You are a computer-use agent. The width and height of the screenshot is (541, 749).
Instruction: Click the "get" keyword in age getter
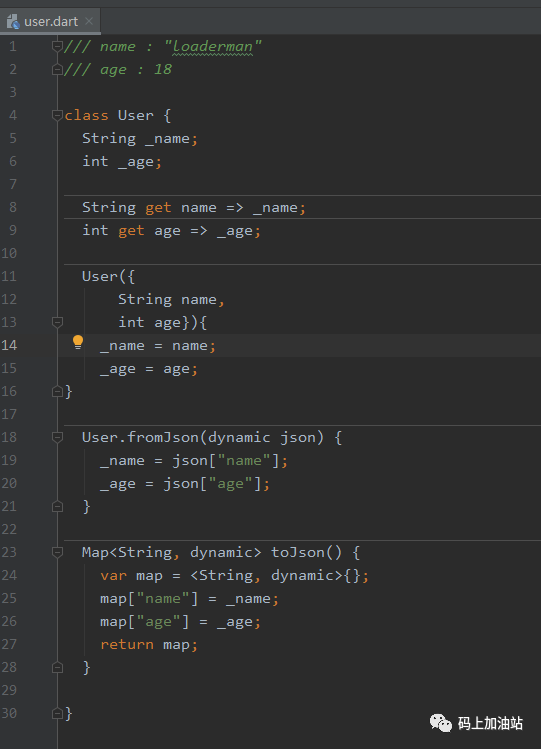click(x=131, y=231)
